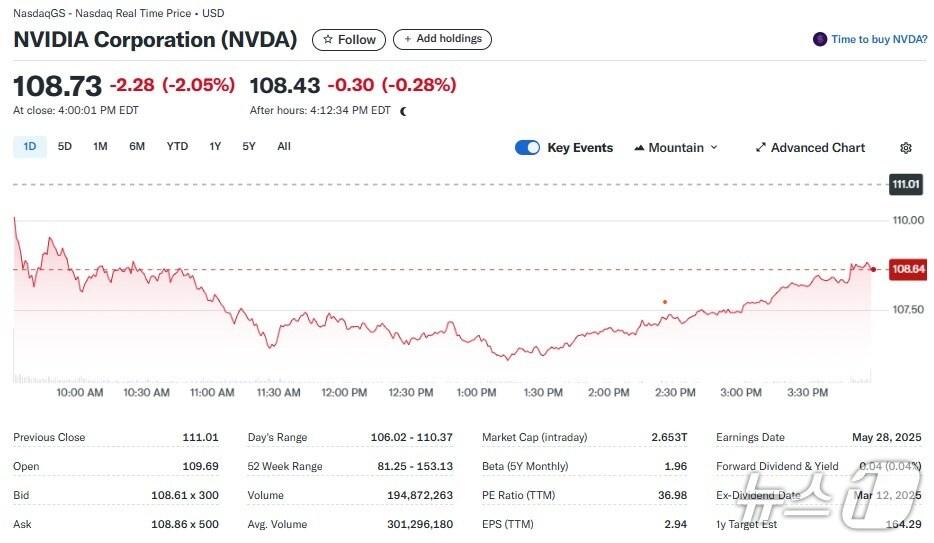Screen dimensions: 934x543
Task: Show the 6M chart range
Action: pos(137,147)
